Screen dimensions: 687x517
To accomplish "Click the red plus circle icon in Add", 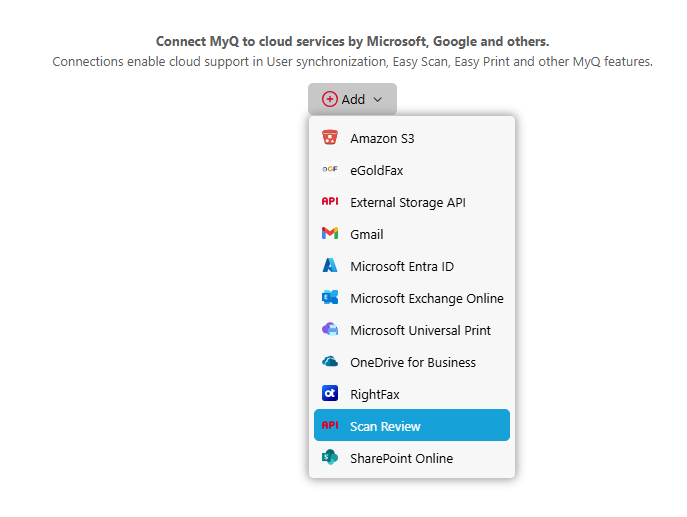I will (x=329, y=99).
